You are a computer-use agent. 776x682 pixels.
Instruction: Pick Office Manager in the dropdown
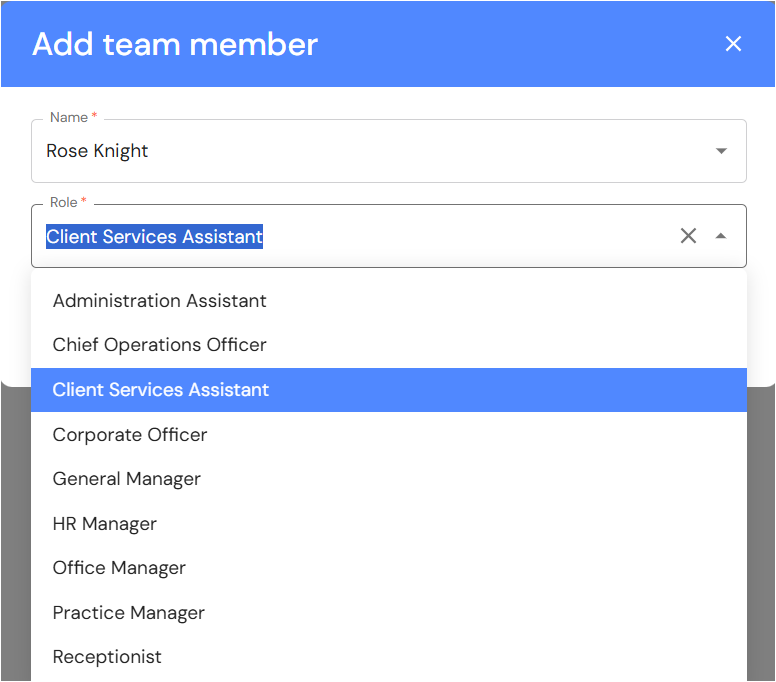tap(119, 568)
